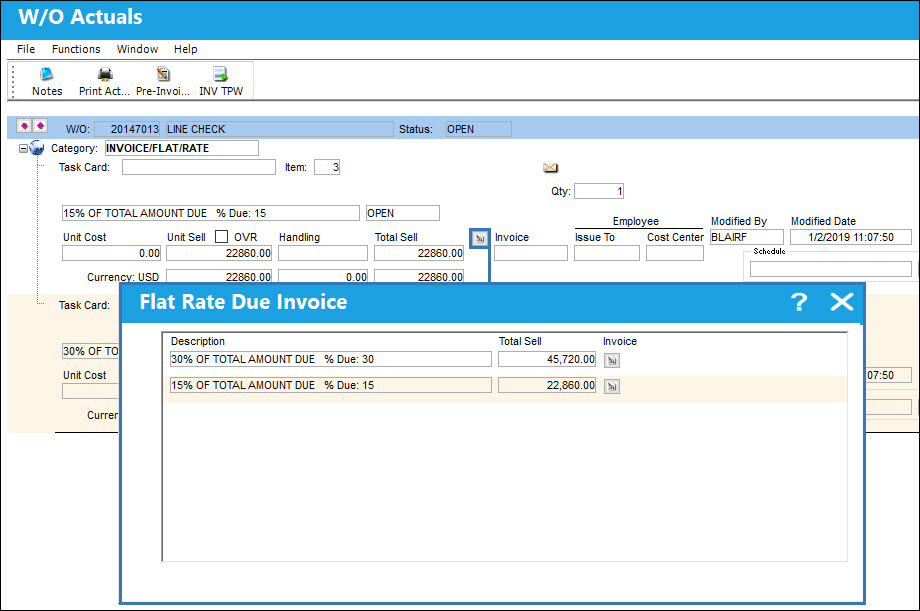The image size is (920, 611).
Task: Click the Print Actuals printer icon
Action: pyautogui.click(x=105, y=74)
